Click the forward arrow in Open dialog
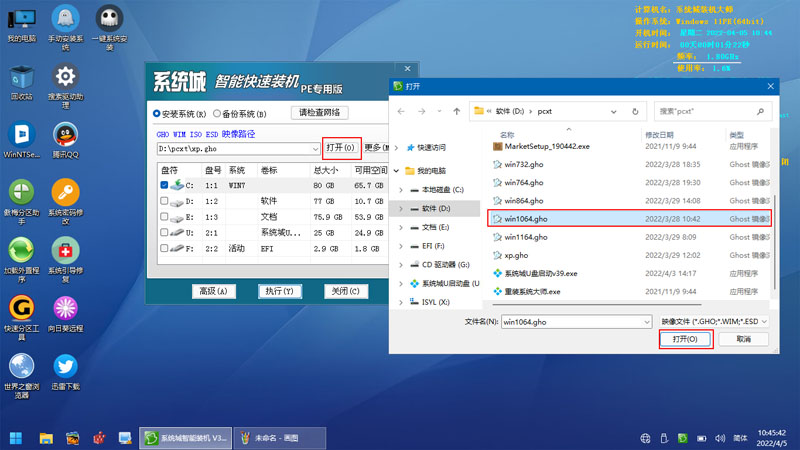800x450 pixels. pyautogui.click(x=421, y=111)
